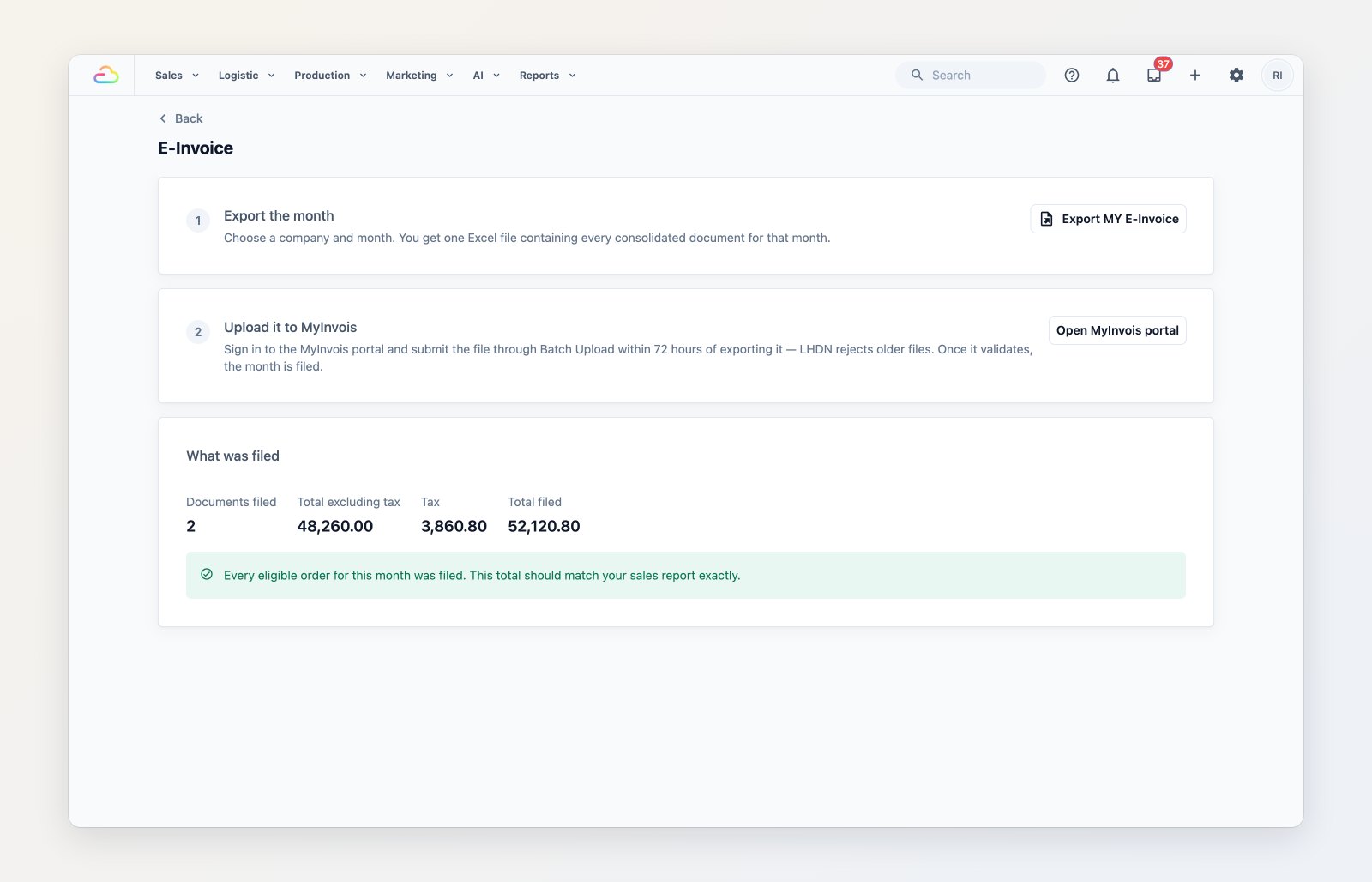This screenshot has width=1372, height=882.
Task: Click the 48,260.00 total excluding tax value
Action: [x=335, y=526]
